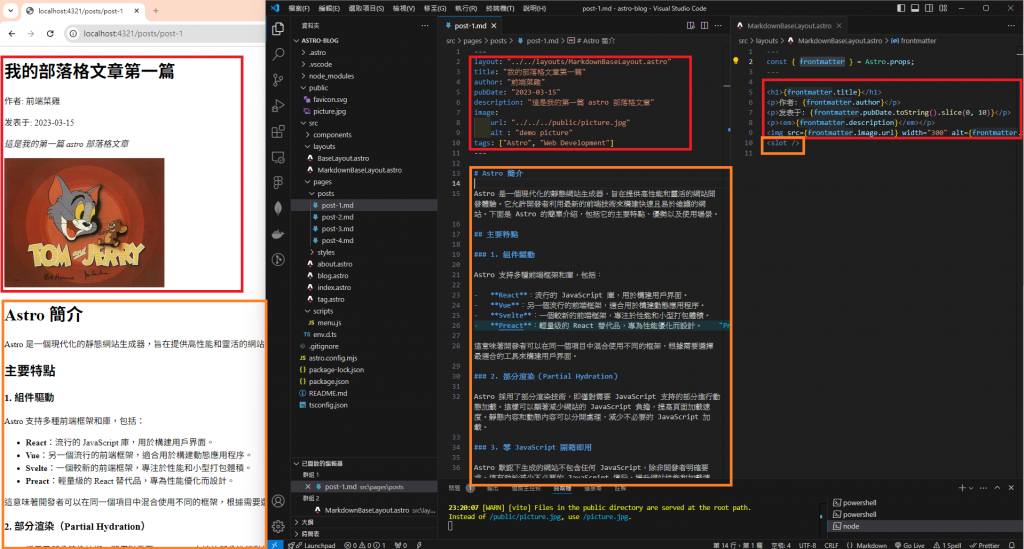Open more actions for the MarkdownBaseLayout editor group

pos(1011,25)
